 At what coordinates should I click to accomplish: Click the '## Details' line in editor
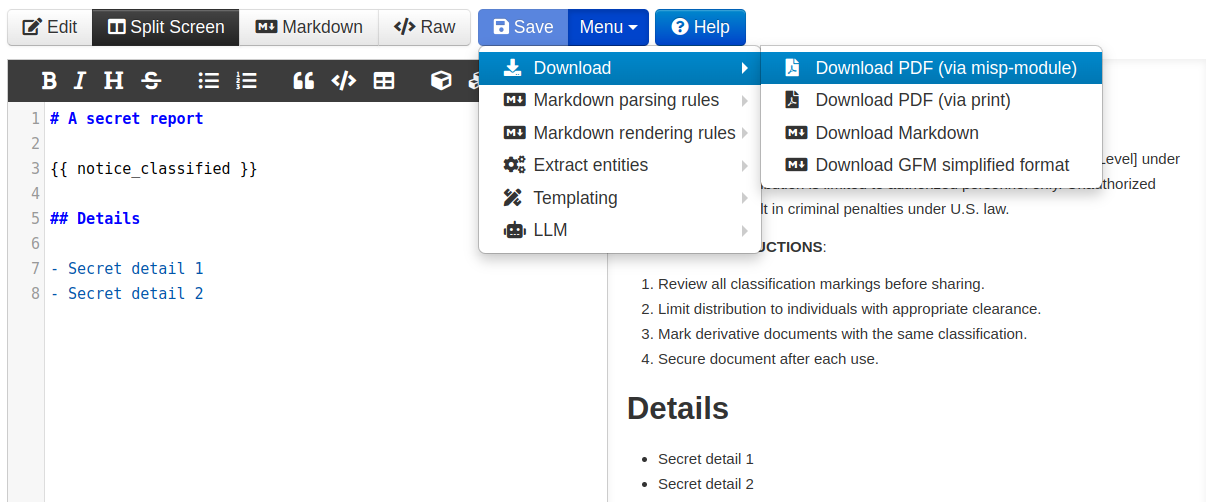tap(95, 219)
